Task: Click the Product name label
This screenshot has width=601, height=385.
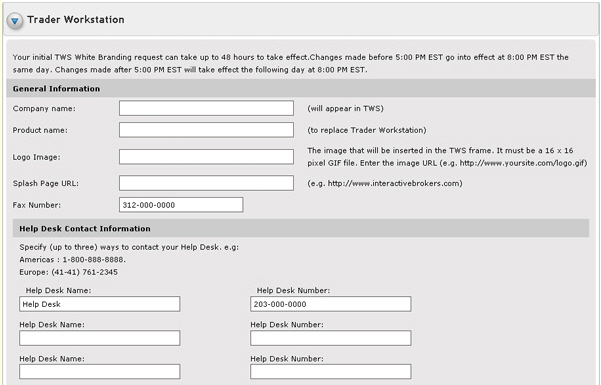Action: (x=40, y=130)
